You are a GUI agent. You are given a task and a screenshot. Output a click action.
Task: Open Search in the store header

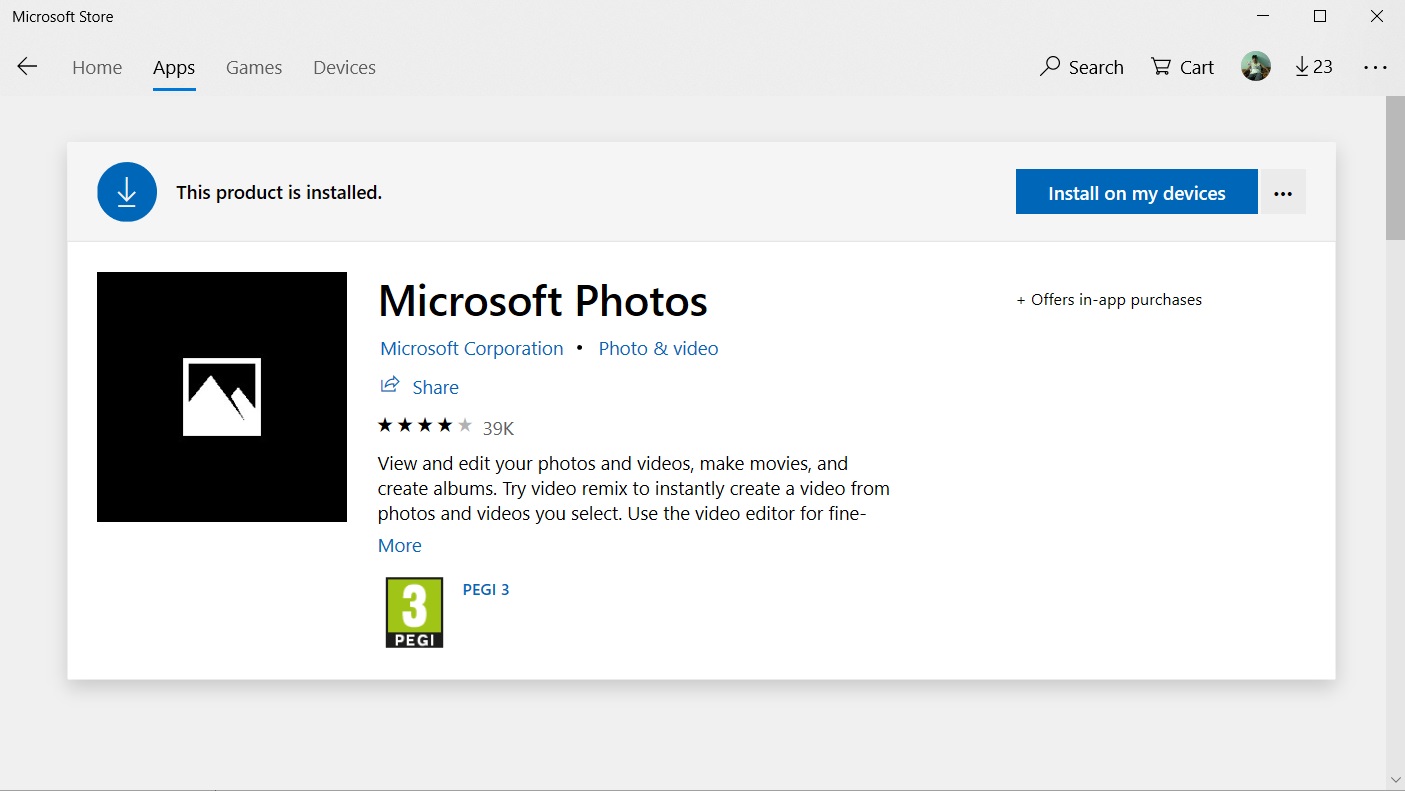1082,67
